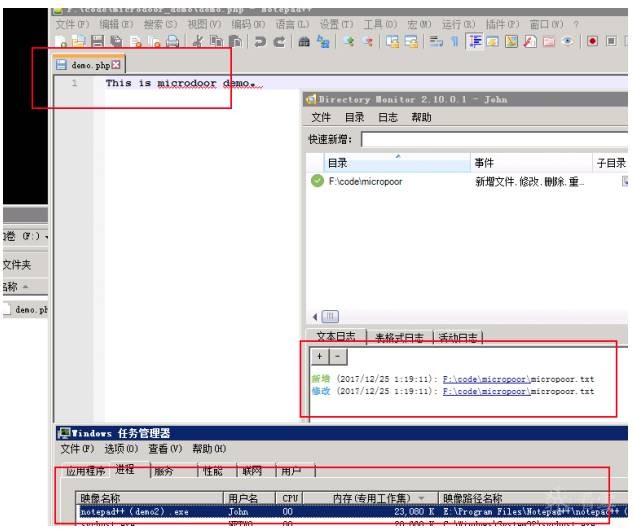Image resolution: width=634 pixels, height=532 pixels.
Task: Switch to the 性能 tab in Task Manager
Action: coord(213,470)
